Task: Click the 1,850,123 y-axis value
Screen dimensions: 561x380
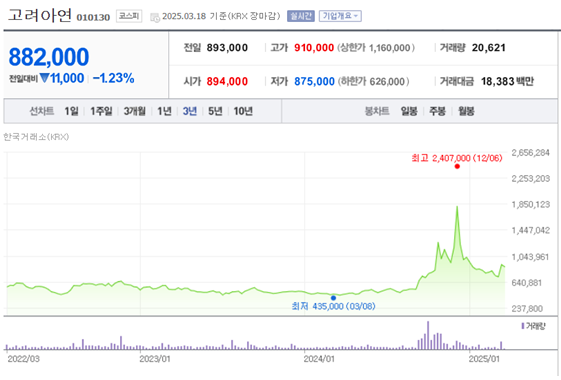Action: [531, 204]
